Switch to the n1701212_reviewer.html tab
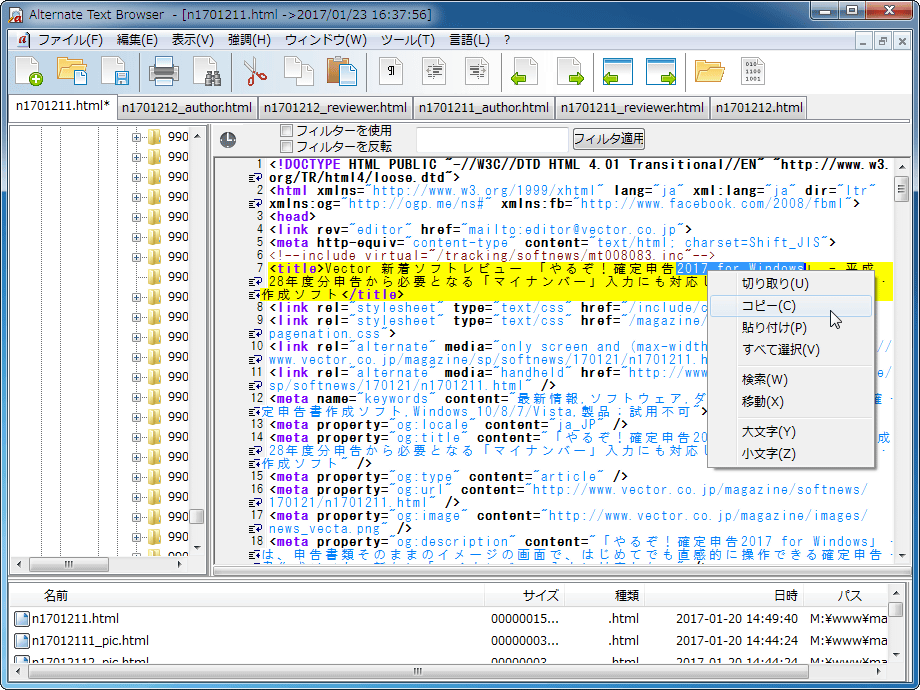The height and width of the screenshot is (690, 920). pyautogui.click(x=335, y=108)
